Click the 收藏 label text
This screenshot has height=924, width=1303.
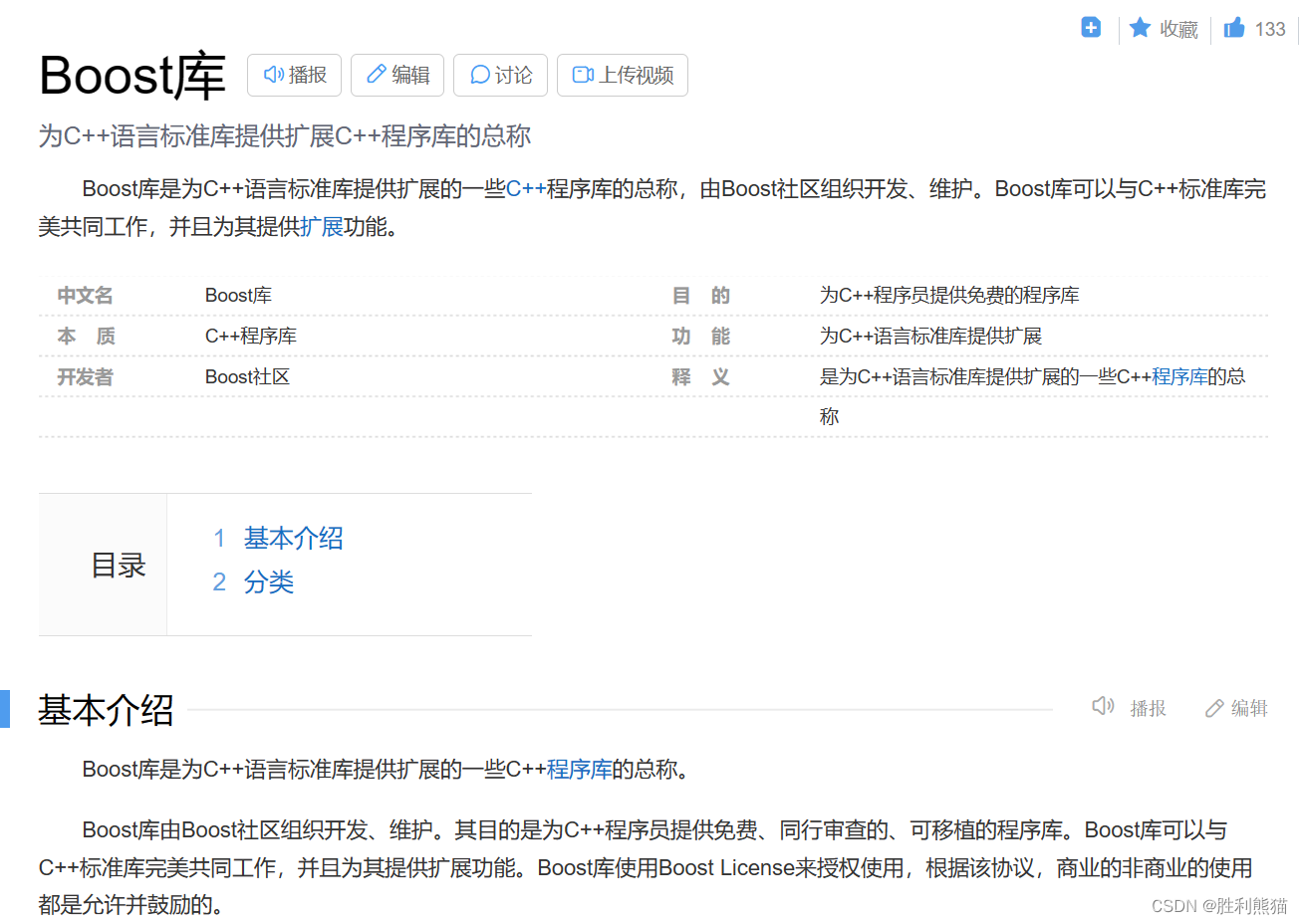1178,29
